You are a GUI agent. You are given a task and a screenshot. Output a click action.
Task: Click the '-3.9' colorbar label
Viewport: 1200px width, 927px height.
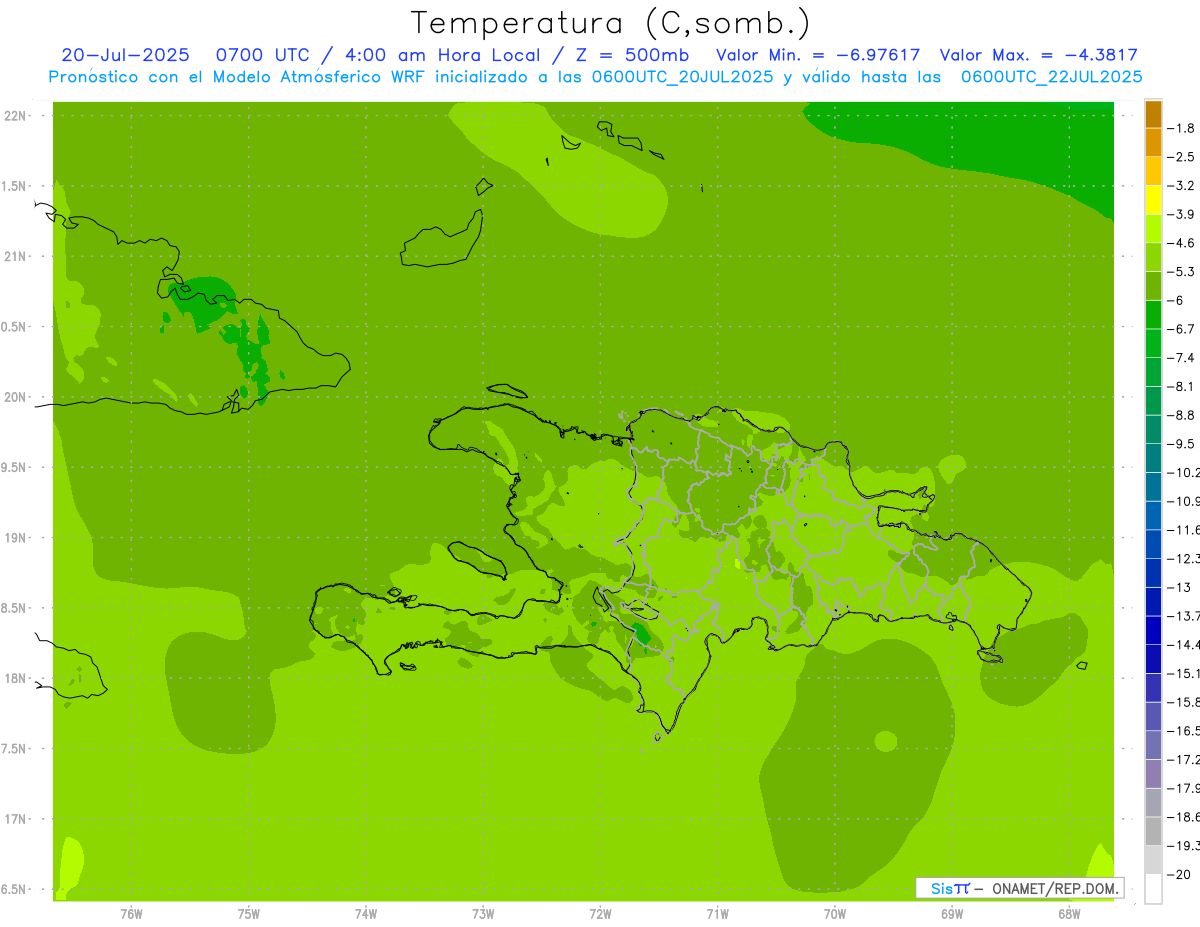point(1182,215)
